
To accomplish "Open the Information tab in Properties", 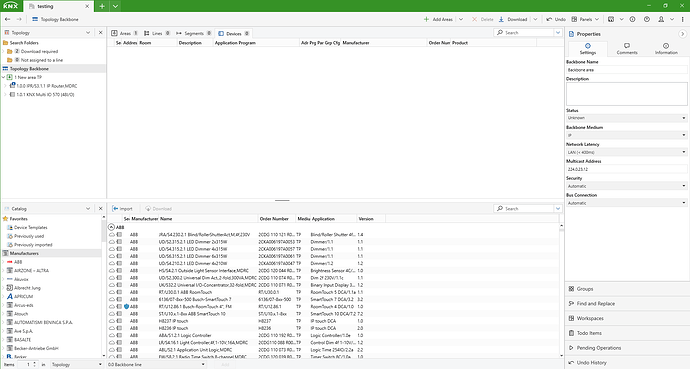I will click(x=666, y=49).
